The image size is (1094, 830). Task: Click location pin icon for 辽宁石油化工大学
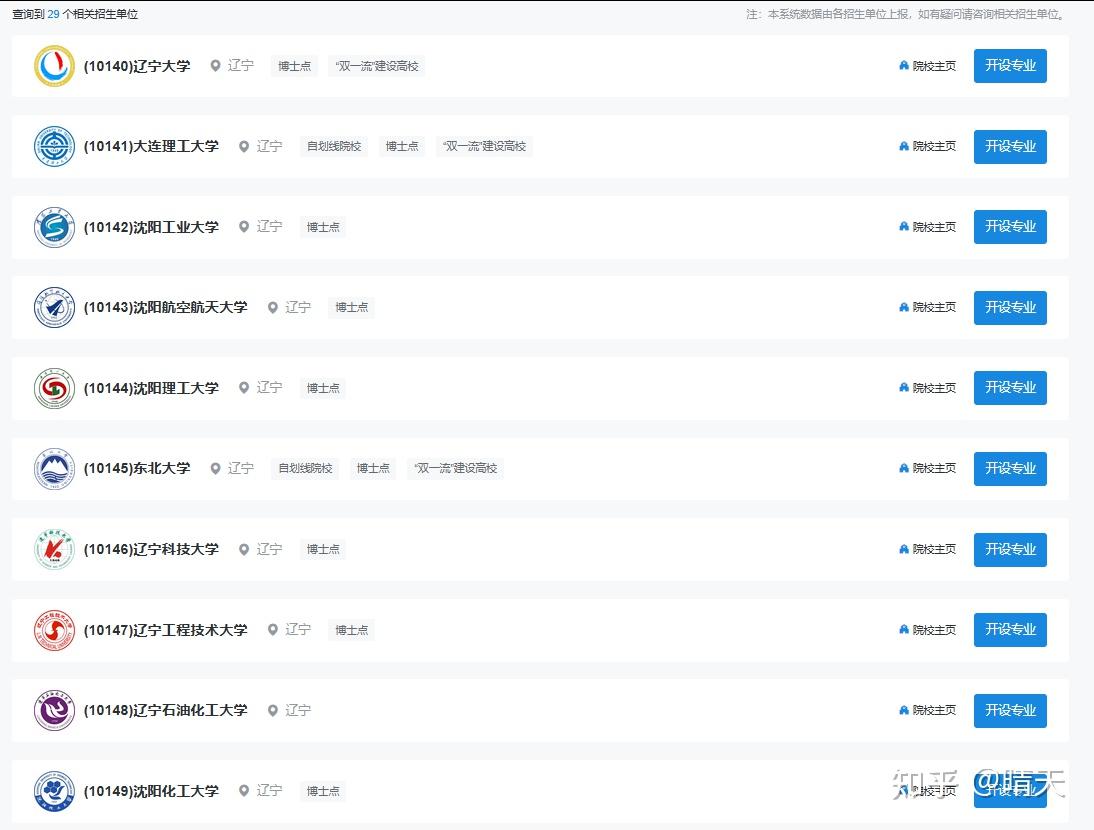point(273,710)
